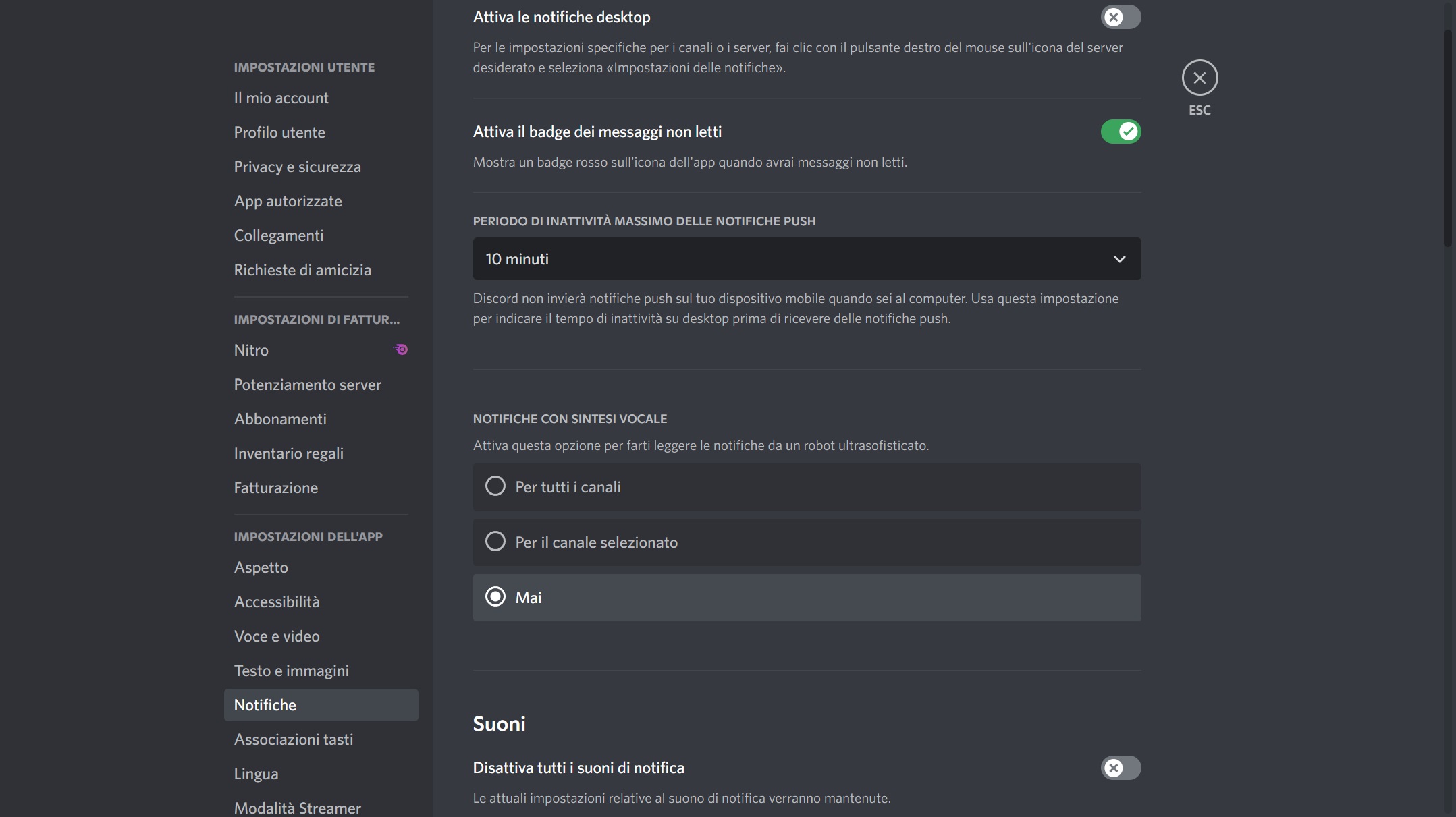Viewport: 1456px width, 817px height.
Task: Select 'Per tutti i canali' for voice notifications
Action: 495,486
